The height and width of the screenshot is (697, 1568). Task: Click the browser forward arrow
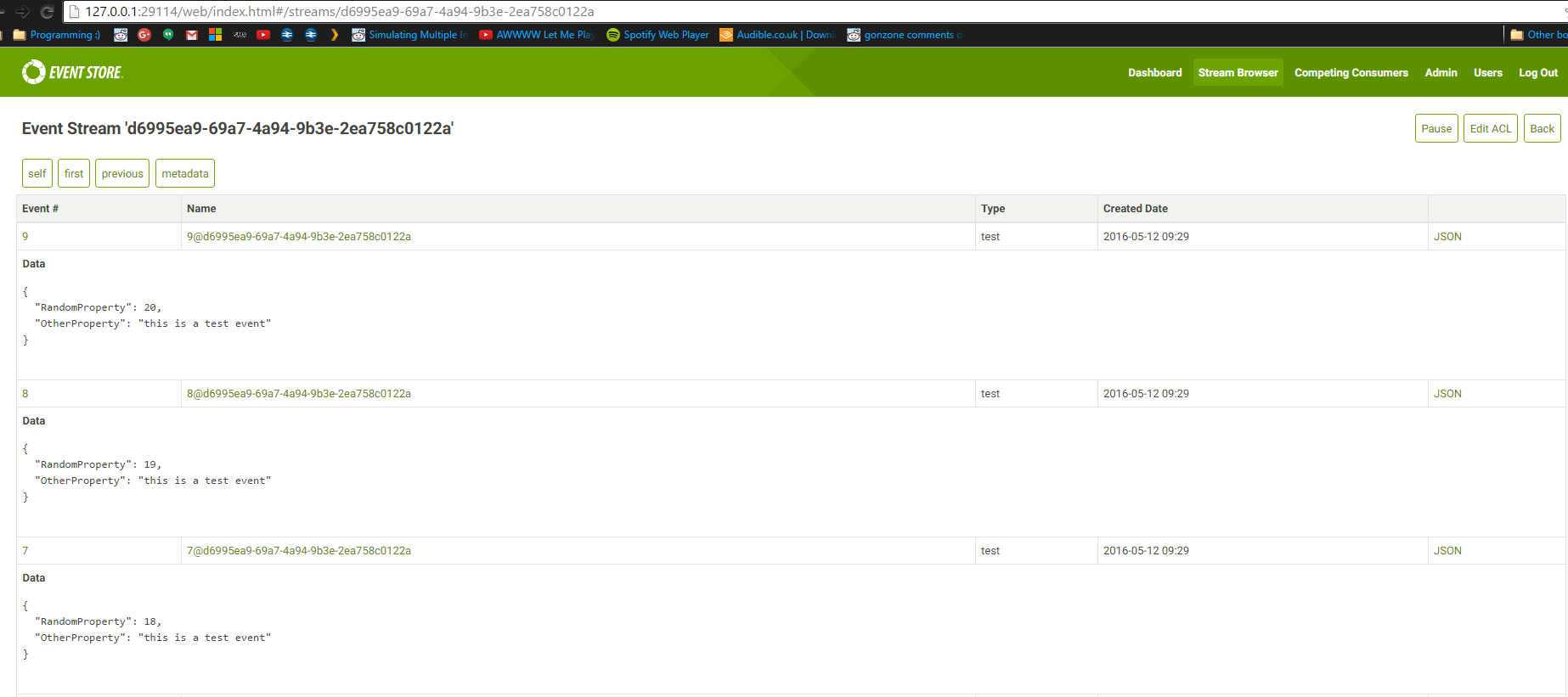click(23, 12)
